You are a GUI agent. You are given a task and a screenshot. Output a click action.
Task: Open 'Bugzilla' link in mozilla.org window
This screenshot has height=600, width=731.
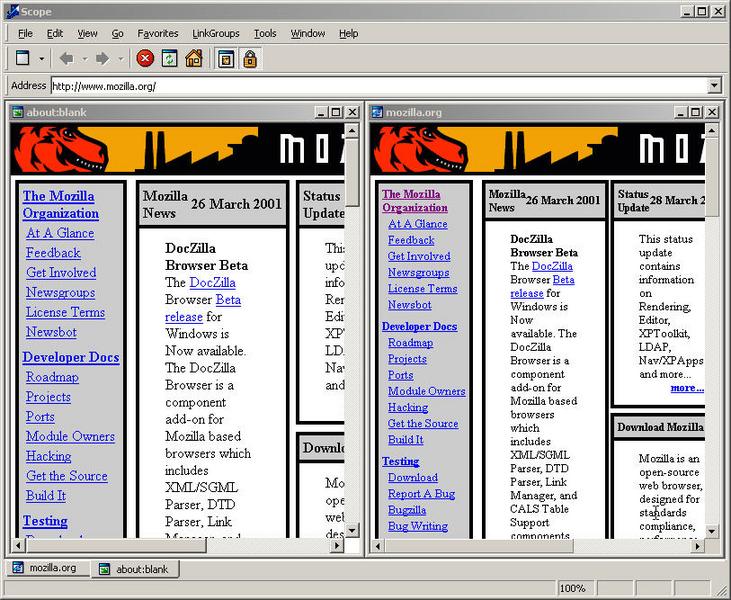(x=407, y=510)
